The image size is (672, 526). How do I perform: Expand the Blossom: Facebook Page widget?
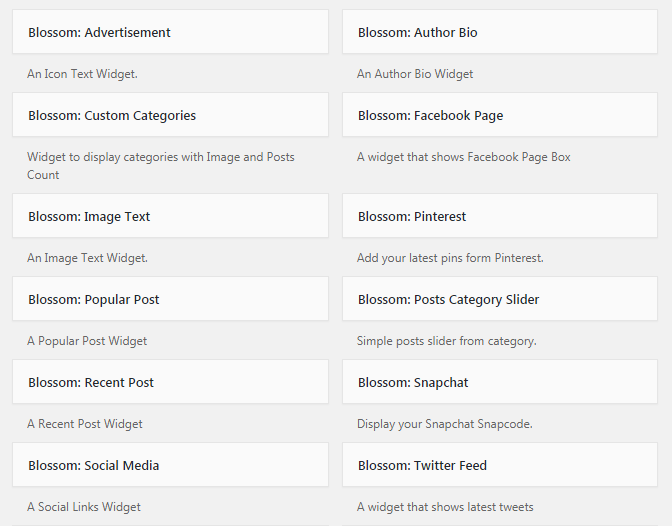click(x=499, y=116)
